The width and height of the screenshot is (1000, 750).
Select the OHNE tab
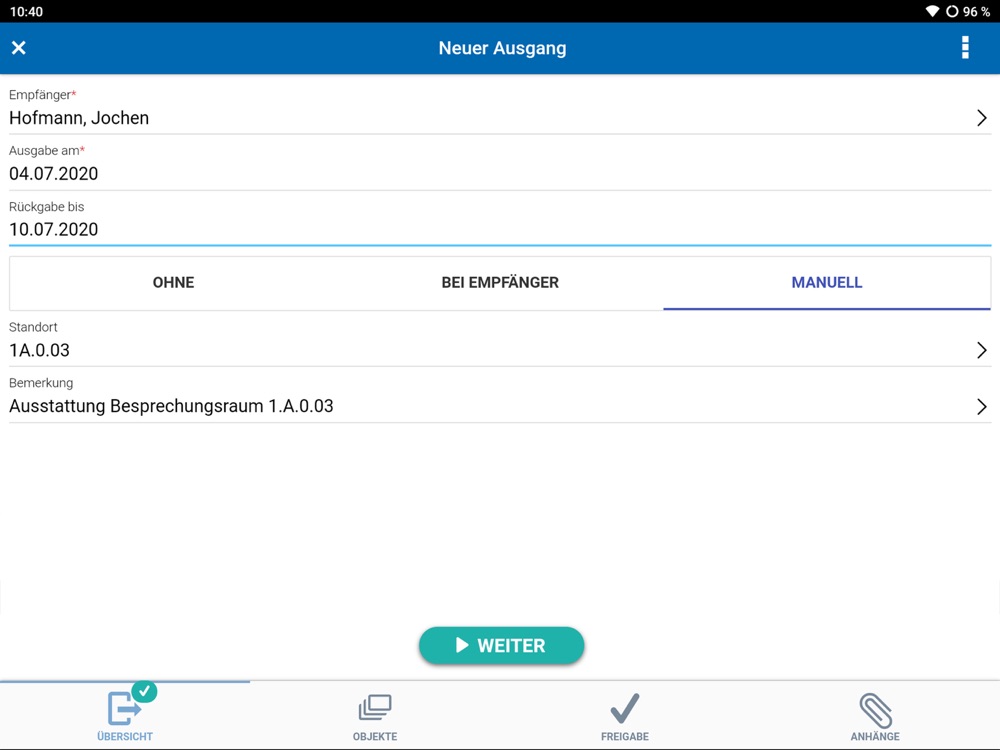(173, 283)
